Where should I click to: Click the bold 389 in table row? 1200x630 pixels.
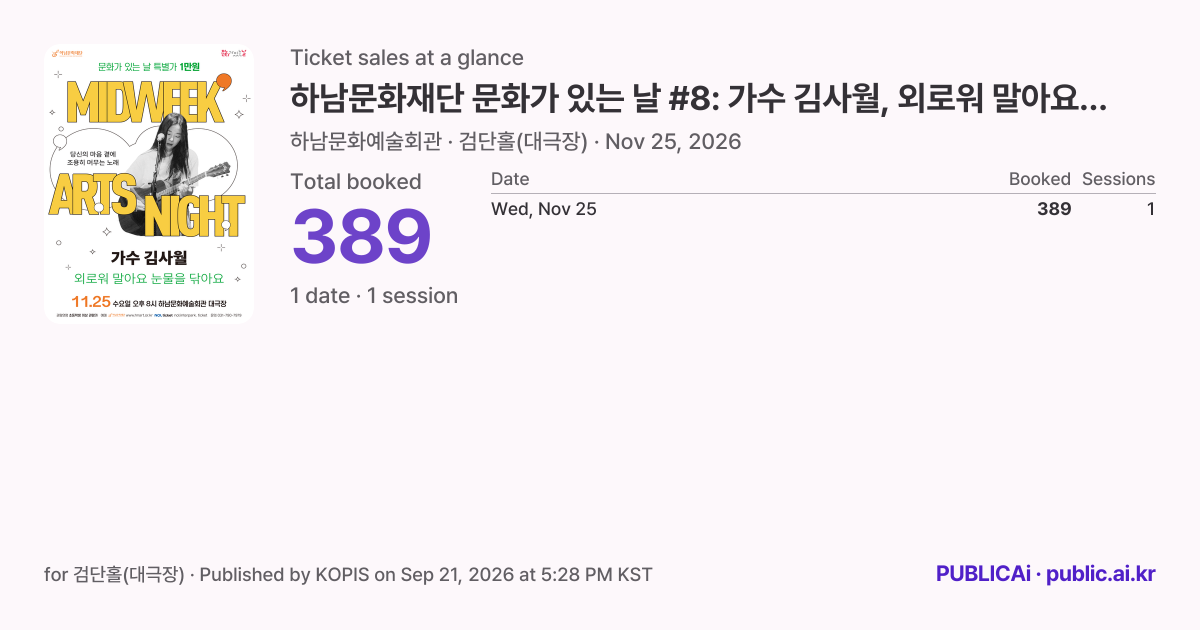tap(1054, 209)
